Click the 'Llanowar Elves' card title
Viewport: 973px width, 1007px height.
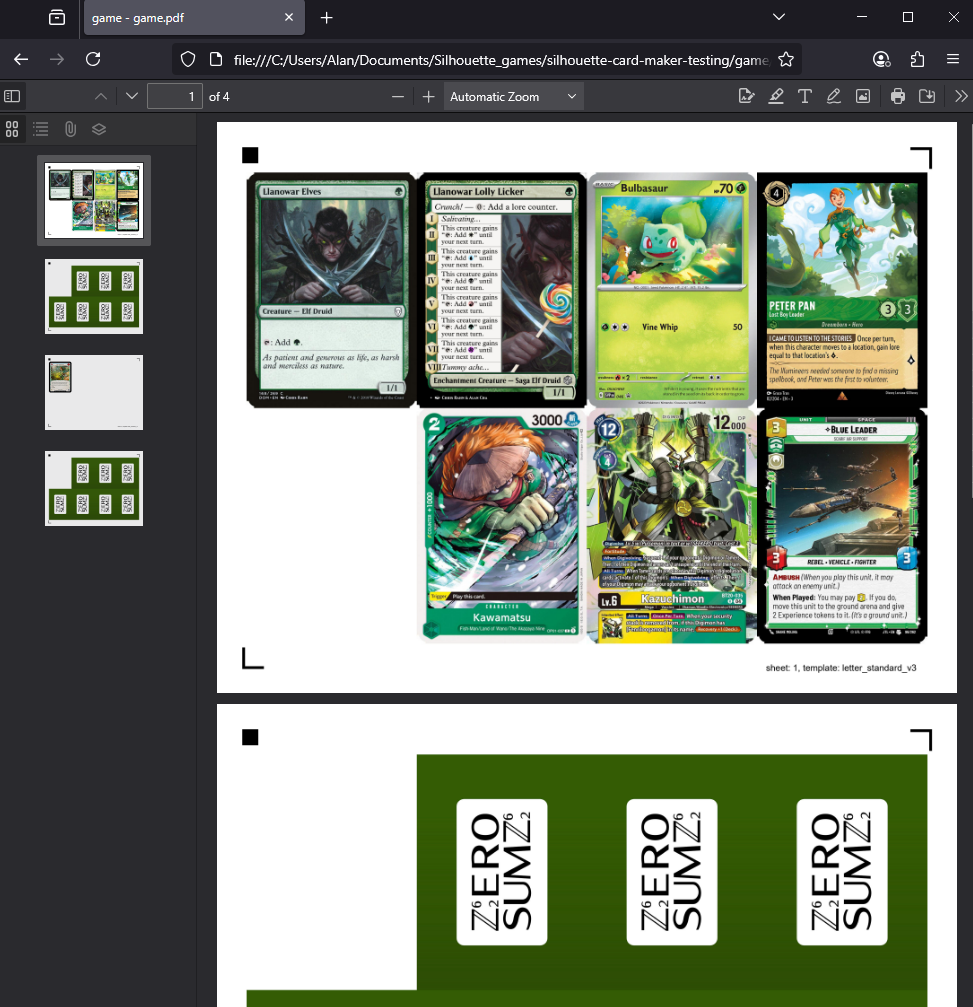pyautogui.click(x=292, y=191)
